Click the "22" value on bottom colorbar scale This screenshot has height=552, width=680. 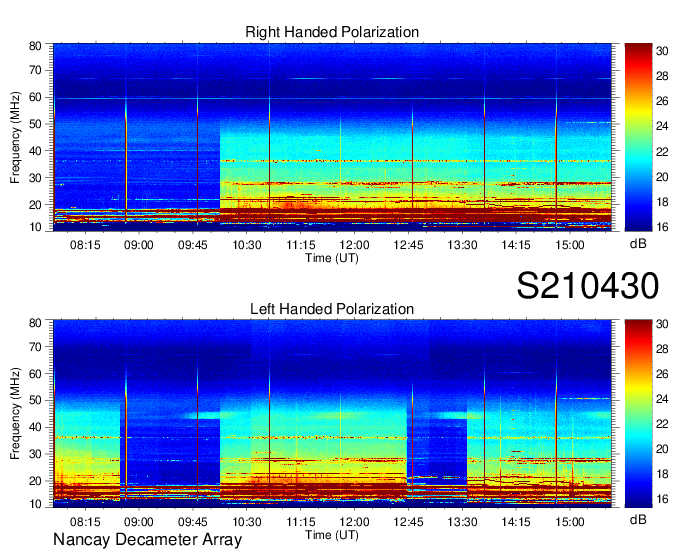tap(662, 424)
